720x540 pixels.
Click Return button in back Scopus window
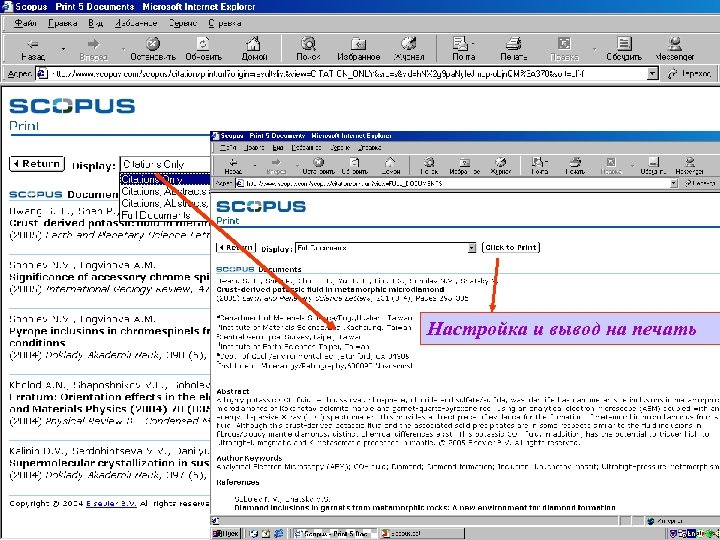37,164
